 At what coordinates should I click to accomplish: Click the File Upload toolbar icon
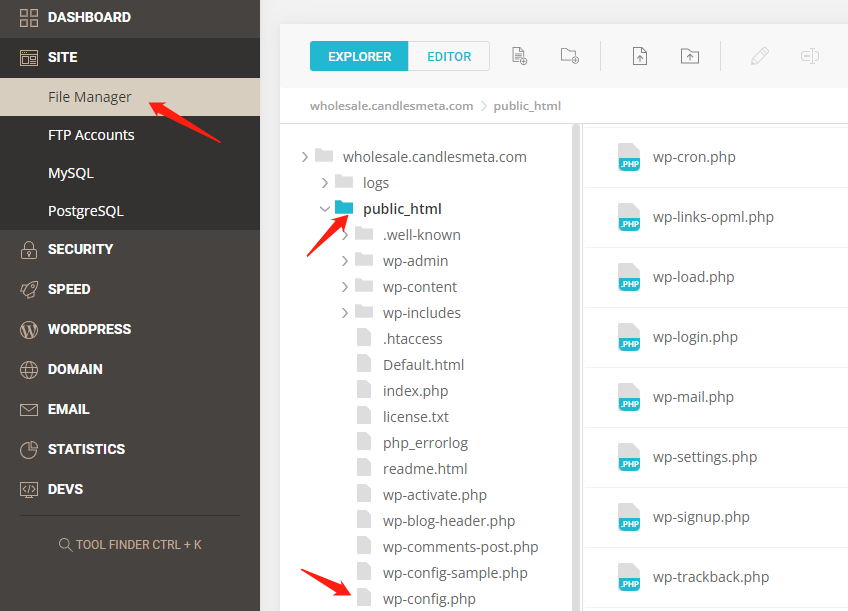tap(640, 56)
